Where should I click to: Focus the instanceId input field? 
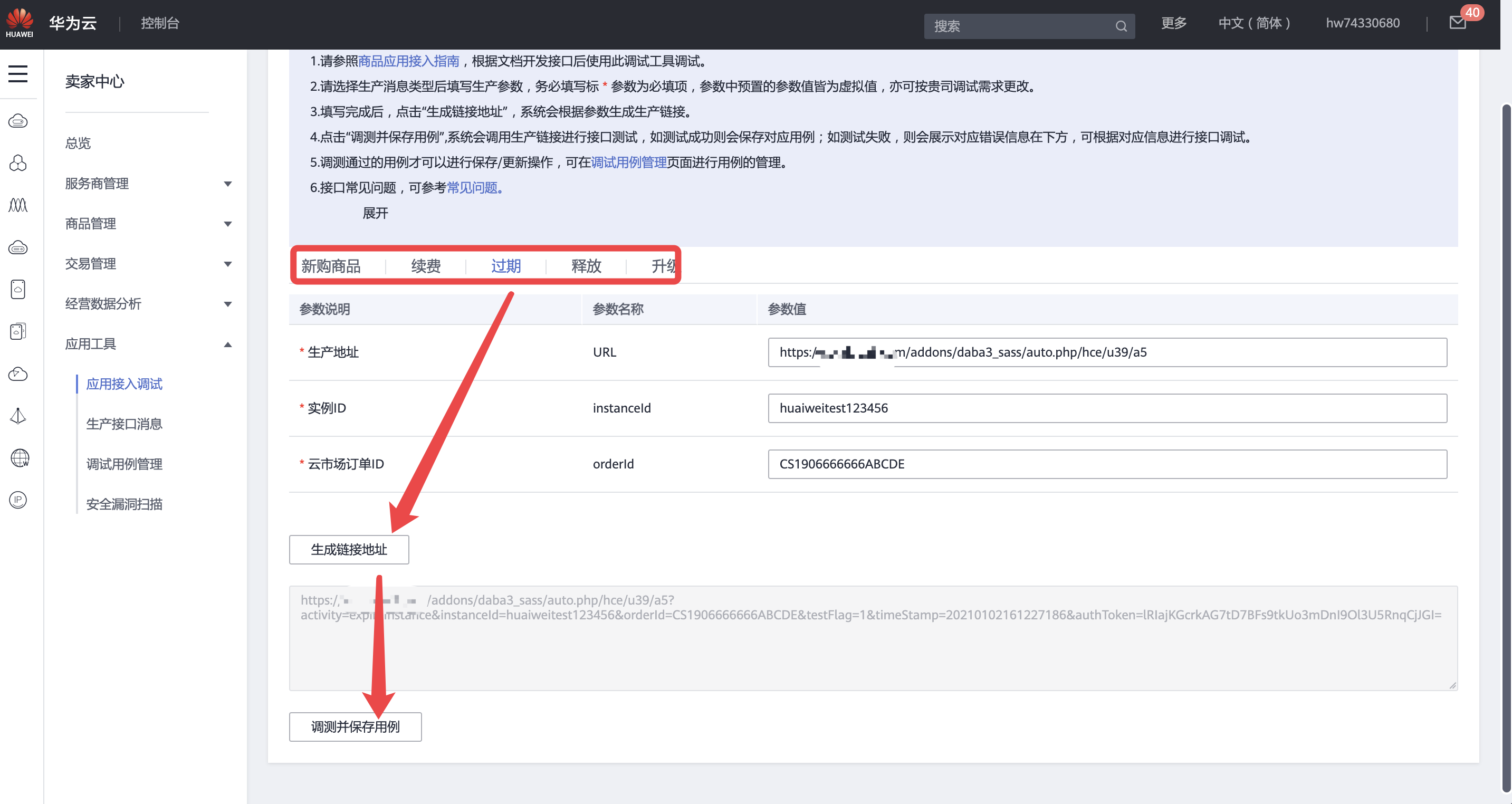(x=1107, y=408)
